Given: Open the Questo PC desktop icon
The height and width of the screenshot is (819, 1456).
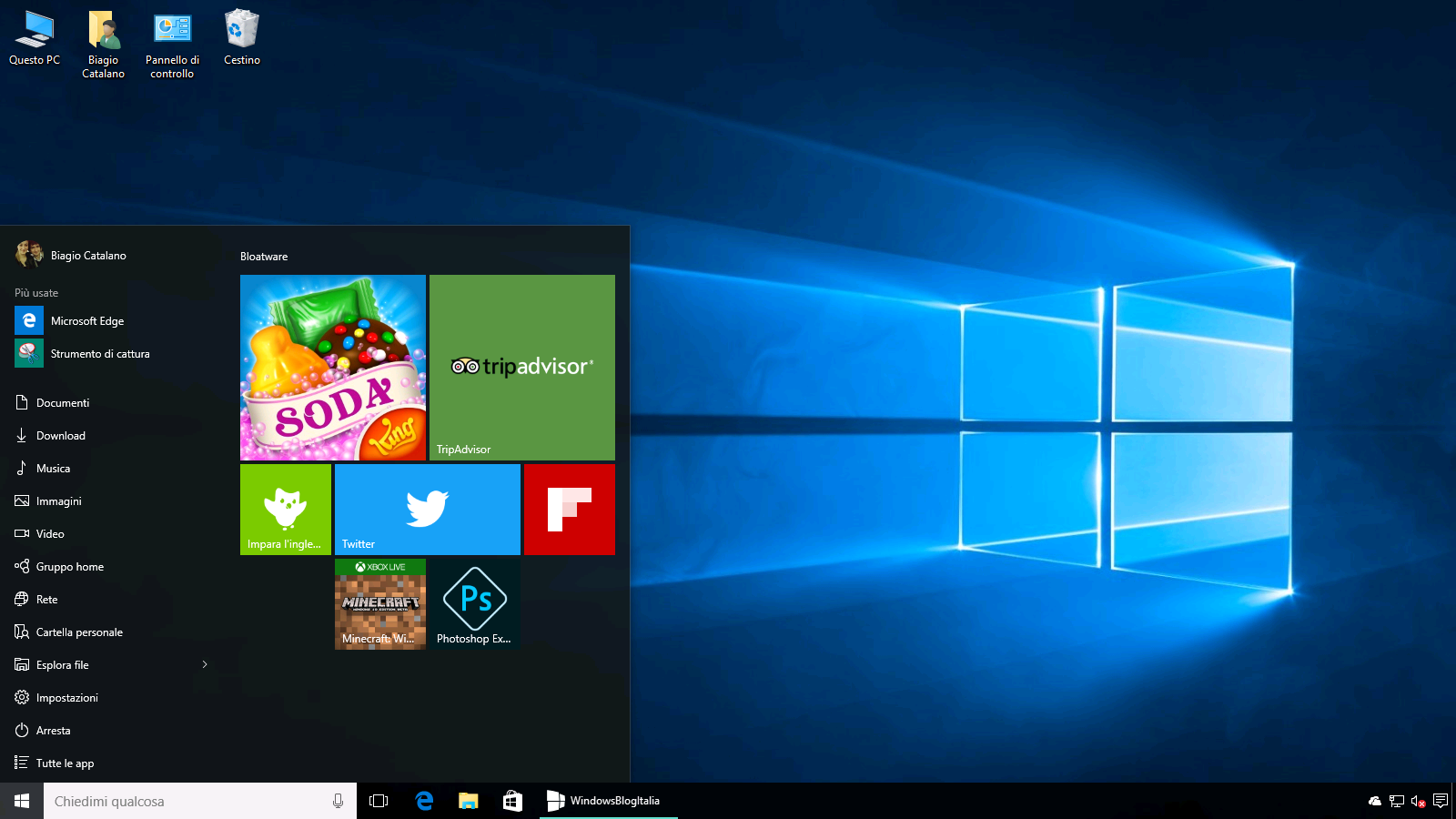Looking at the screenshot, I should [35, 38].
